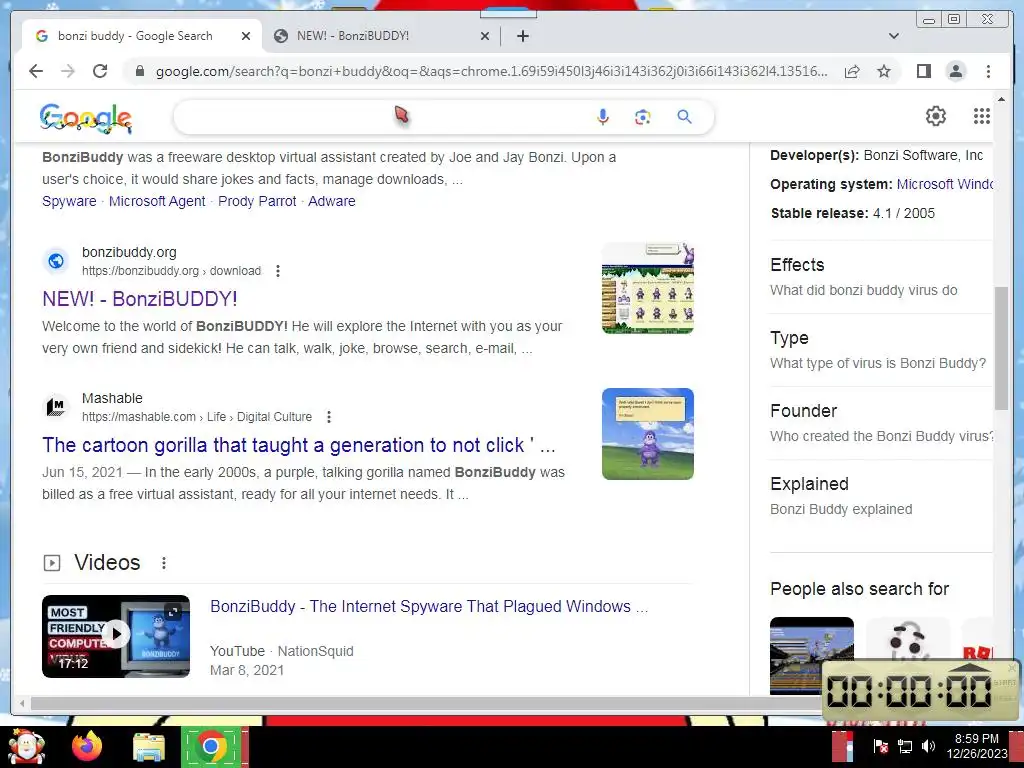1024x768 pixels.
Task: Click Chrome icon on the taskbar
Action: pyautogui.click(x=210, y=746)
